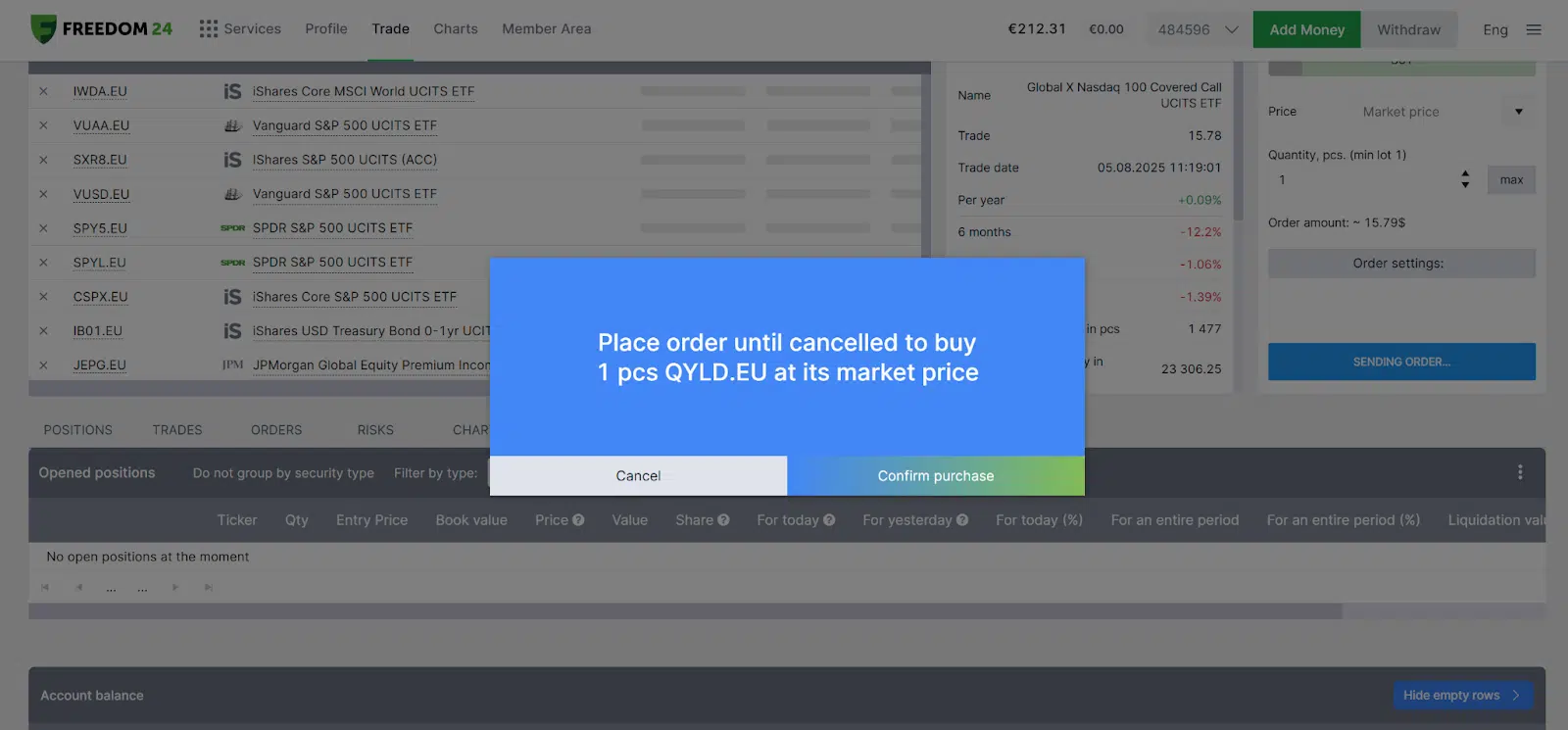Click the Add Money button
Screen dimensions: 1568x730
coord(1306,29)
